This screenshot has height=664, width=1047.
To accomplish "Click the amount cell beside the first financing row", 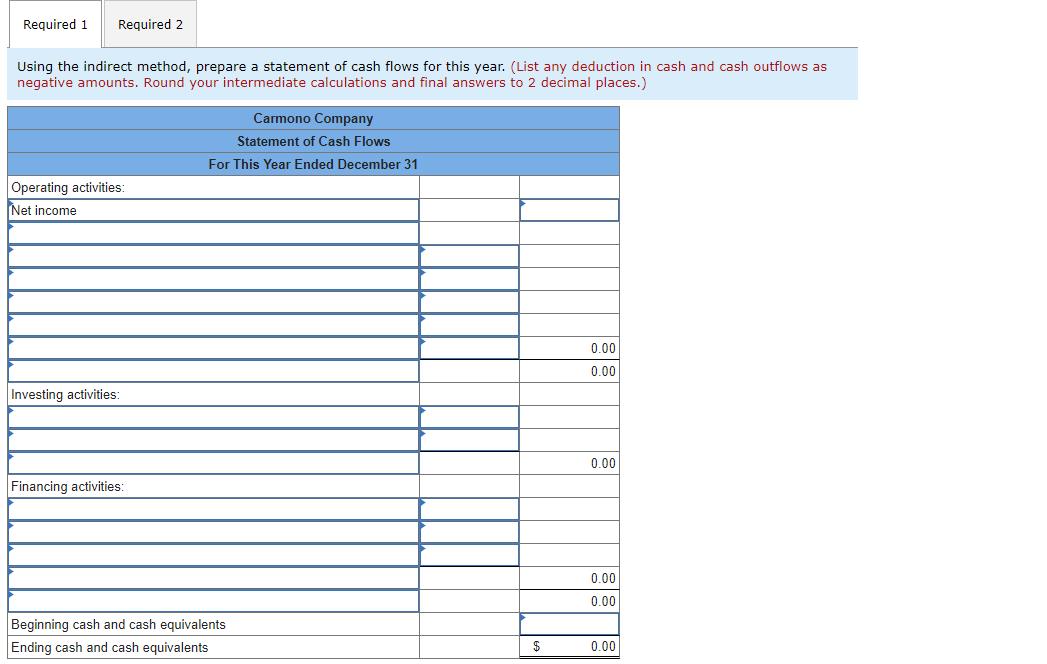I will [468, 509].
